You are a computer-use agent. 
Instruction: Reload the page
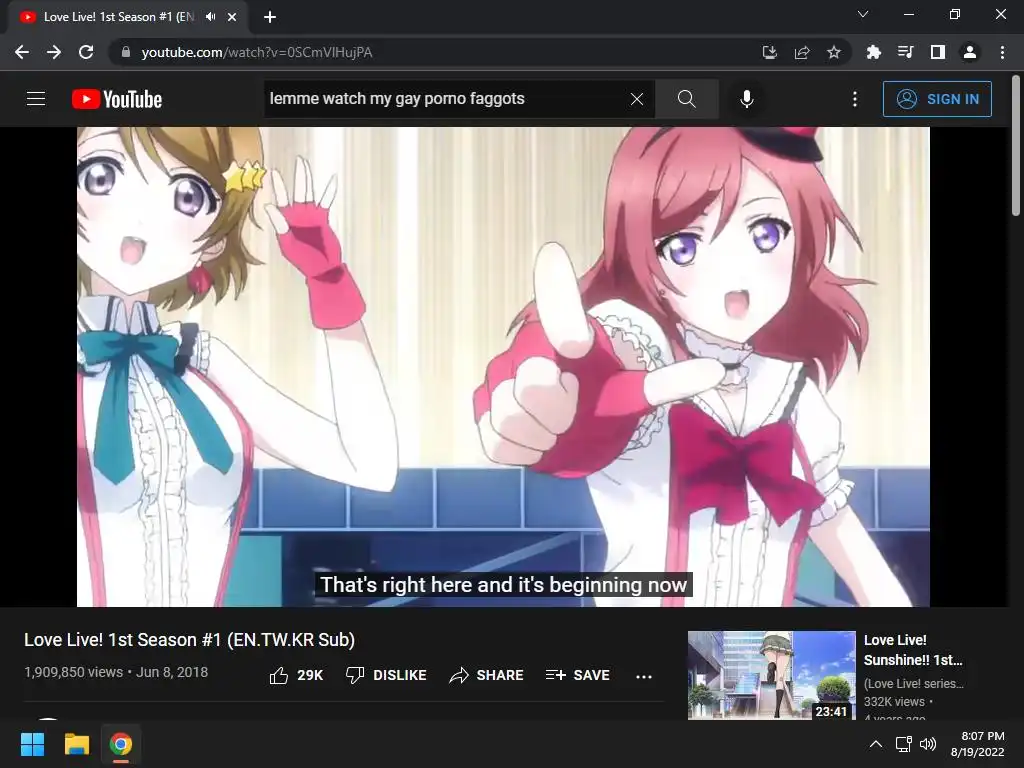pos(86,52)
